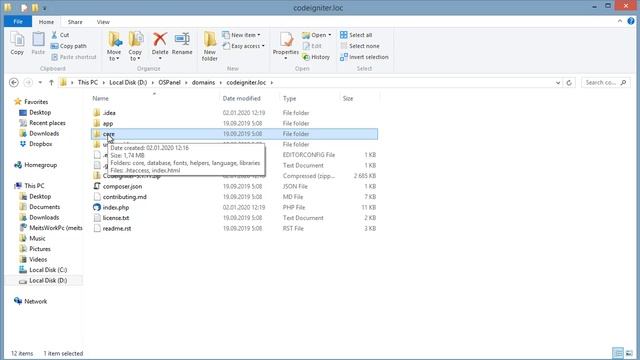Expand the breadcrumb arrow after codeigniter.loc
This screenshot has width=640, height=360.
point(271,82)
